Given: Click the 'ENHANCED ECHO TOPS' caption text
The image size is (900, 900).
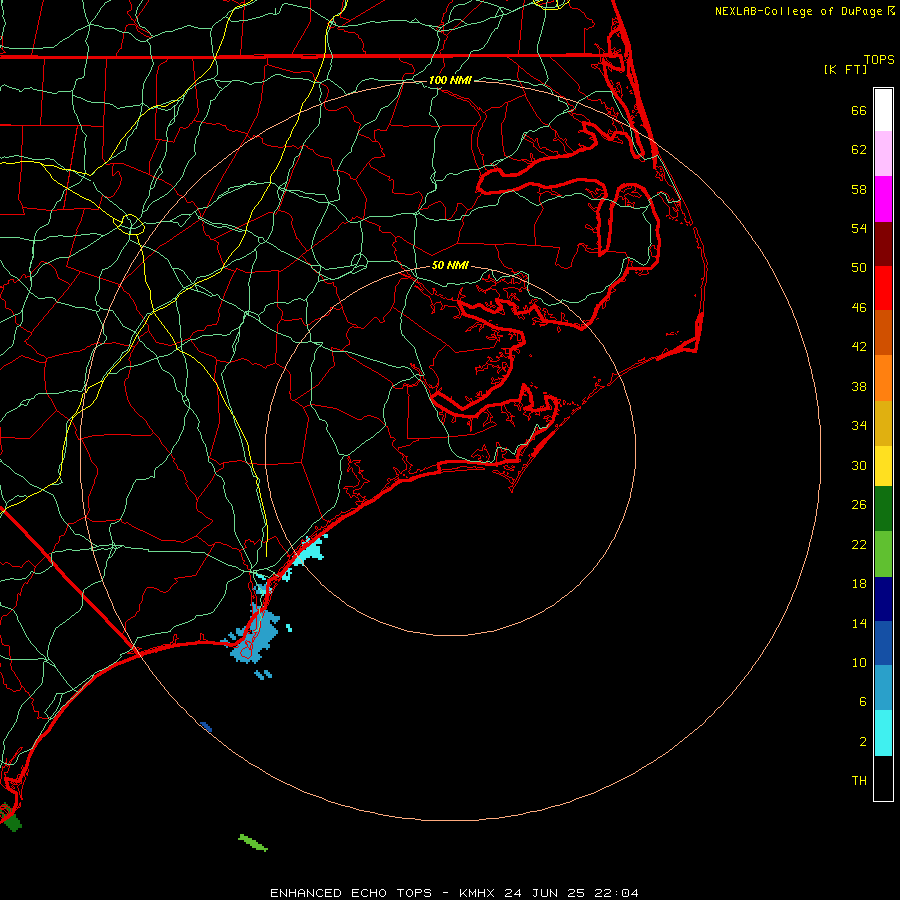Looking at the screenshot, I should [x=351, y=893].
